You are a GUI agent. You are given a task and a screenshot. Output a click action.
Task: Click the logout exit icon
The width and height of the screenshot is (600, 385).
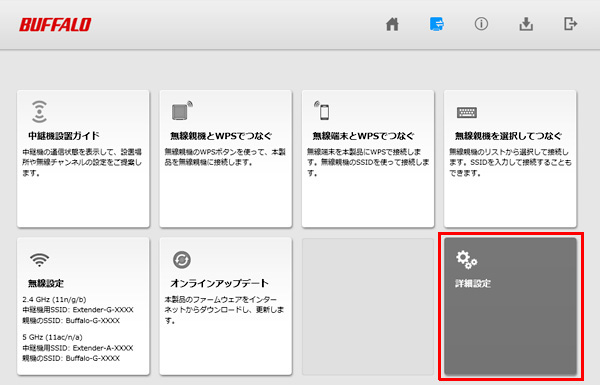[x=571, y=24]
